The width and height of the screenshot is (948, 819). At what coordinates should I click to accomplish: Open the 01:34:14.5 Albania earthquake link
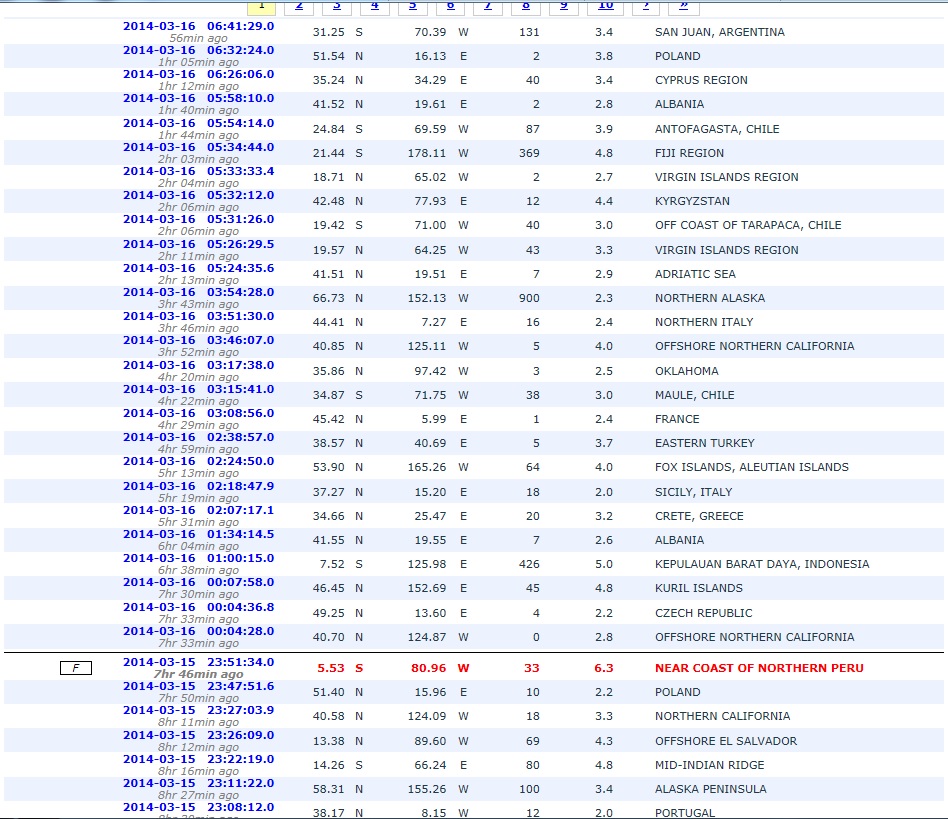tap(198, 535)
